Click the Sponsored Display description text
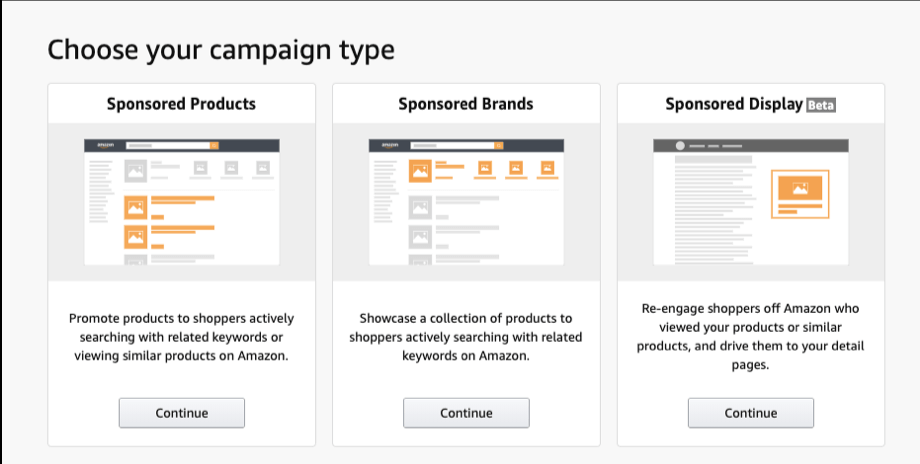Screen dimensions: 920x464 [x=750, y=337]
